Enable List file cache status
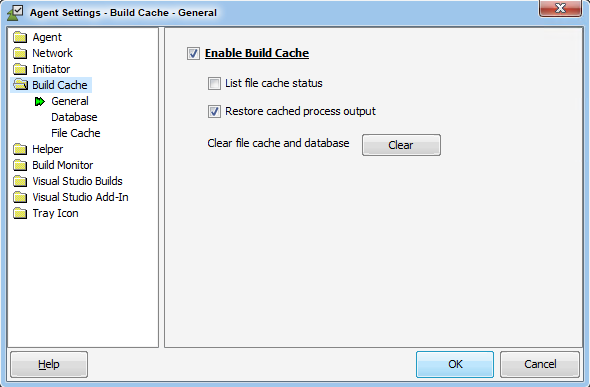Viewport: 590px width, 387px height. click(214, 83)
